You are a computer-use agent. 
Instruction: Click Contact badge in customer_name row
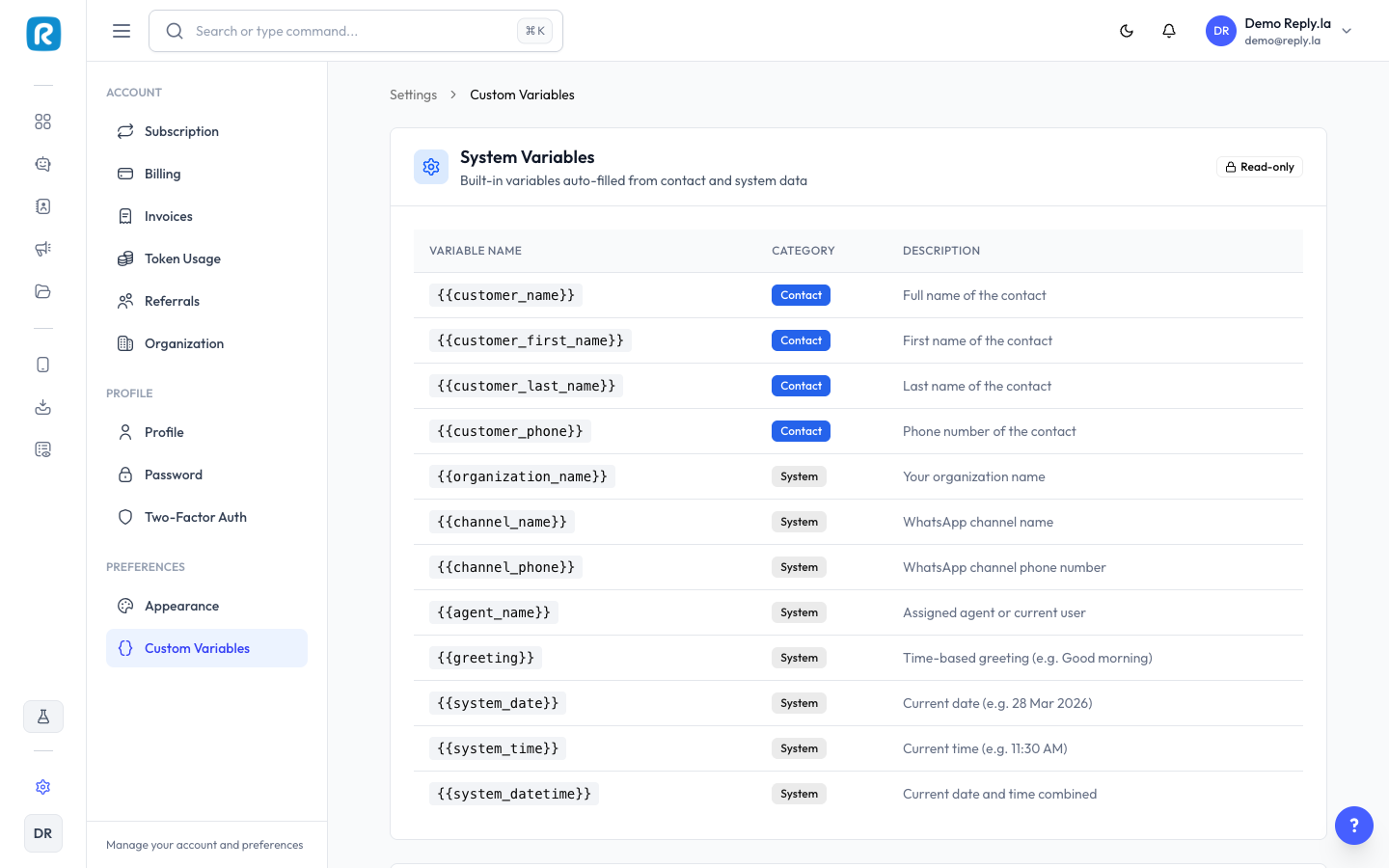tap(801, 295)
